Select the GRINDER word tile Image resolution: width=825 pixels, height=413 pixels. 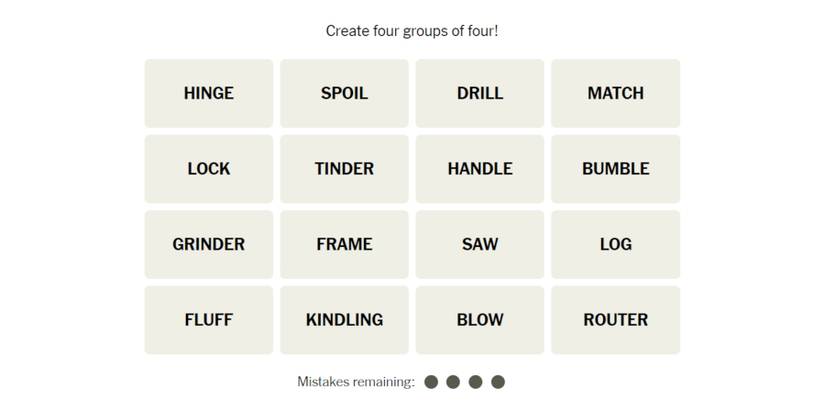[208, 244]
